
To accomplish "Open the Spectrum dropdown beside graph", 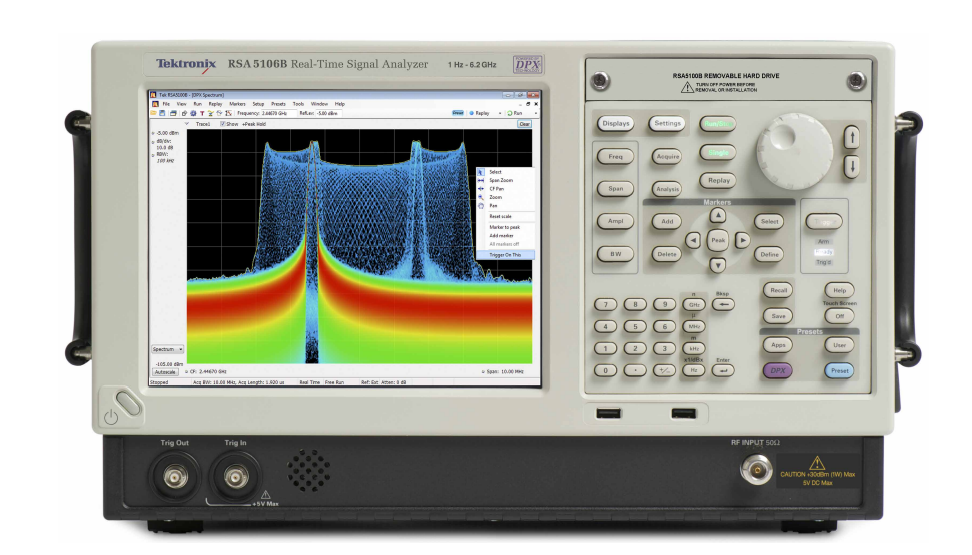I will point(167,349).
